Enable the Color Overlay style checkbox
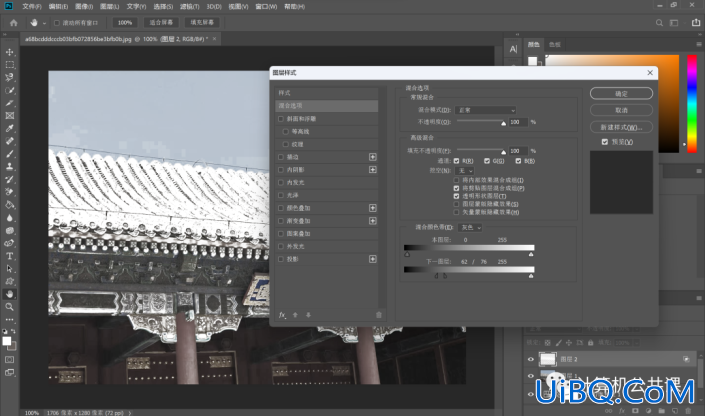 point(281,208)
